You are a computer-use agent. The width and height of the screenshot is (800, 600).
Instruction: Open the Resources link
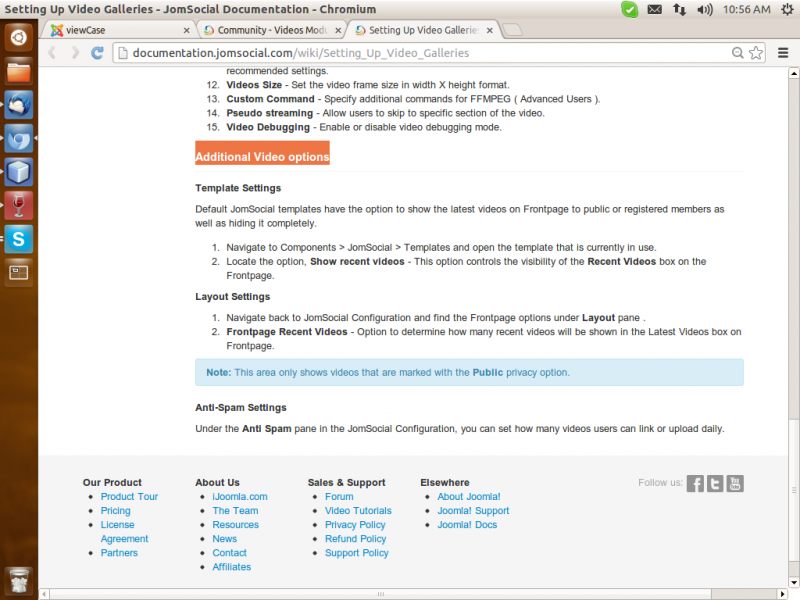[235, 524]
